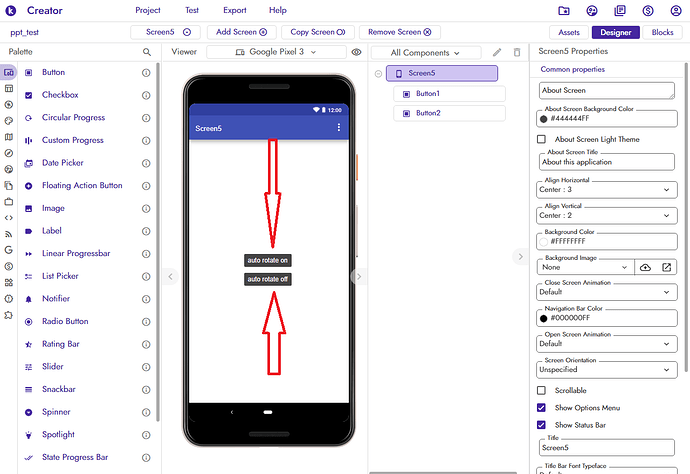The image size is (690, 474).
Task: Click the upload background image cloud icon
Action: (x=645, y=267)
